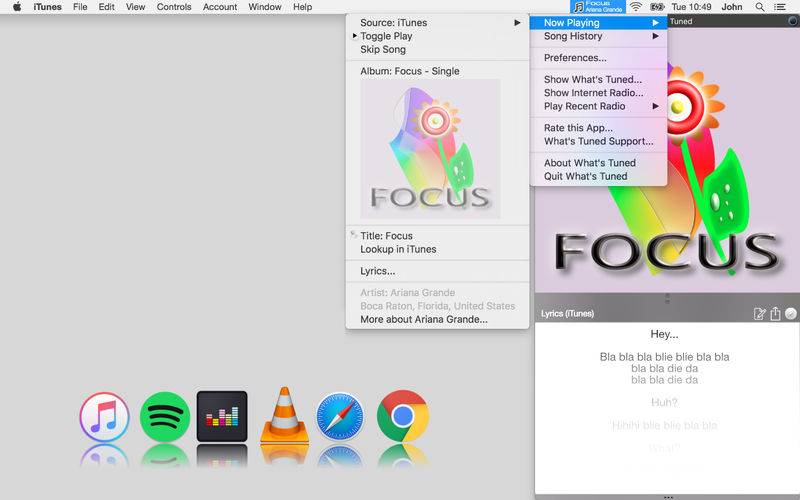Choose Quit What's Tuned

[x=598, y=176]
